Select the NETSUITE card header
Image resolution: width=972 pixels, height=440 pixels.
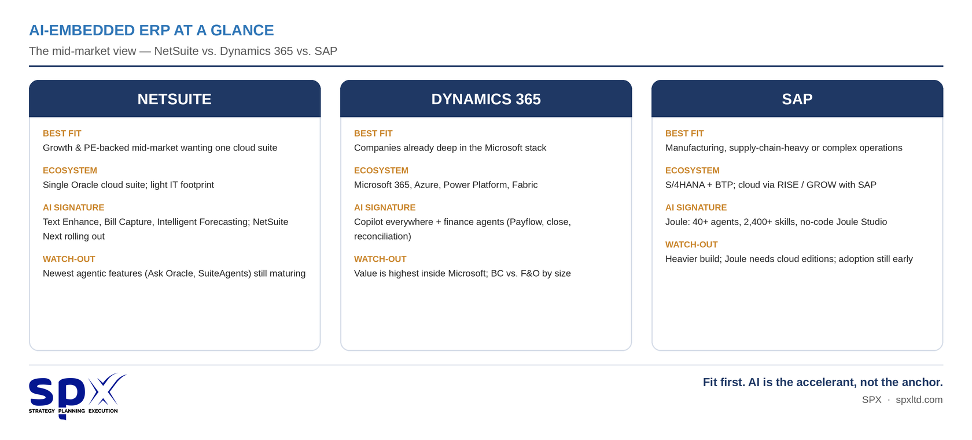click(175, 99)
